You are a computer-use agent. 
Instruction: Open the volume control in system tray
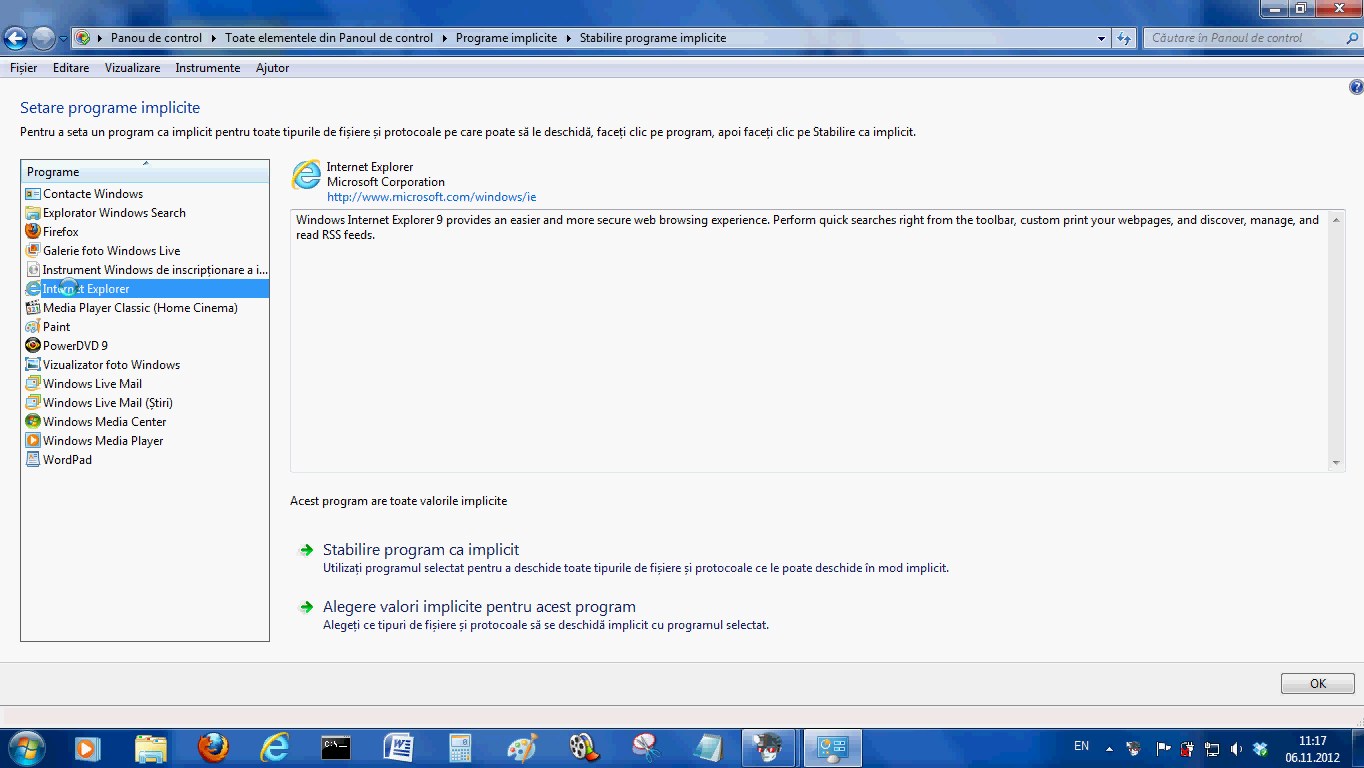(1236, 748)
